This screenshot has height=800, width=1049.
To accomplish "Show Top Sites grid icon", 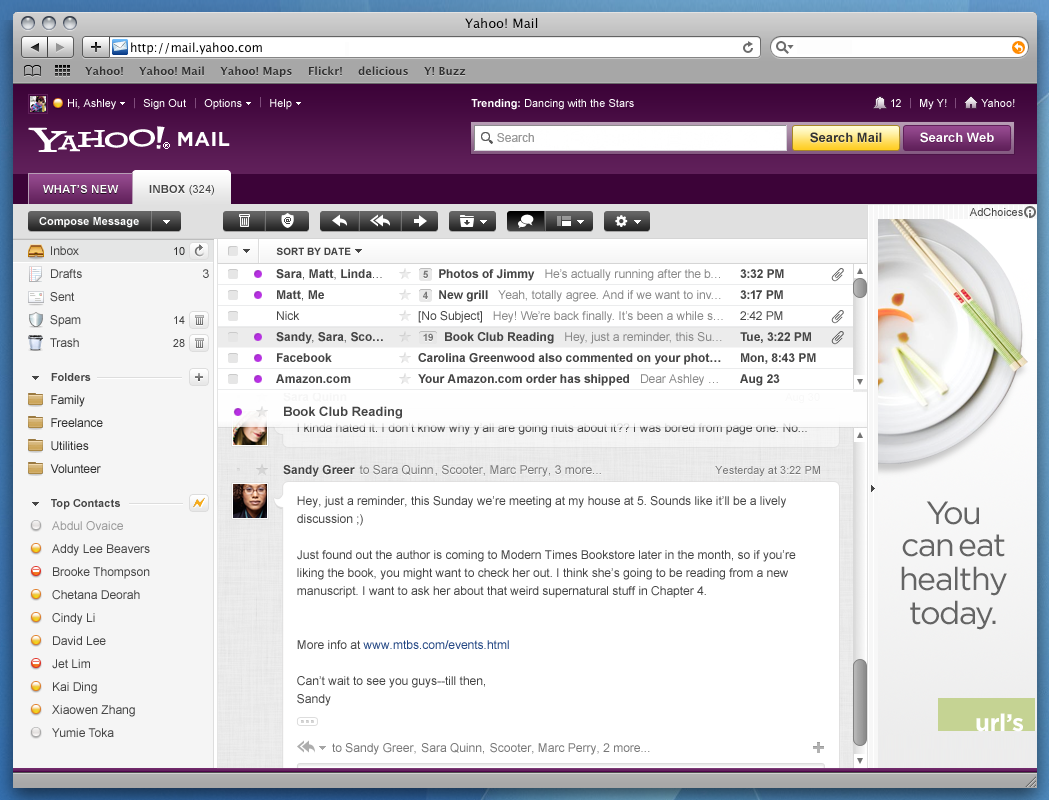I will coord(62,71).
